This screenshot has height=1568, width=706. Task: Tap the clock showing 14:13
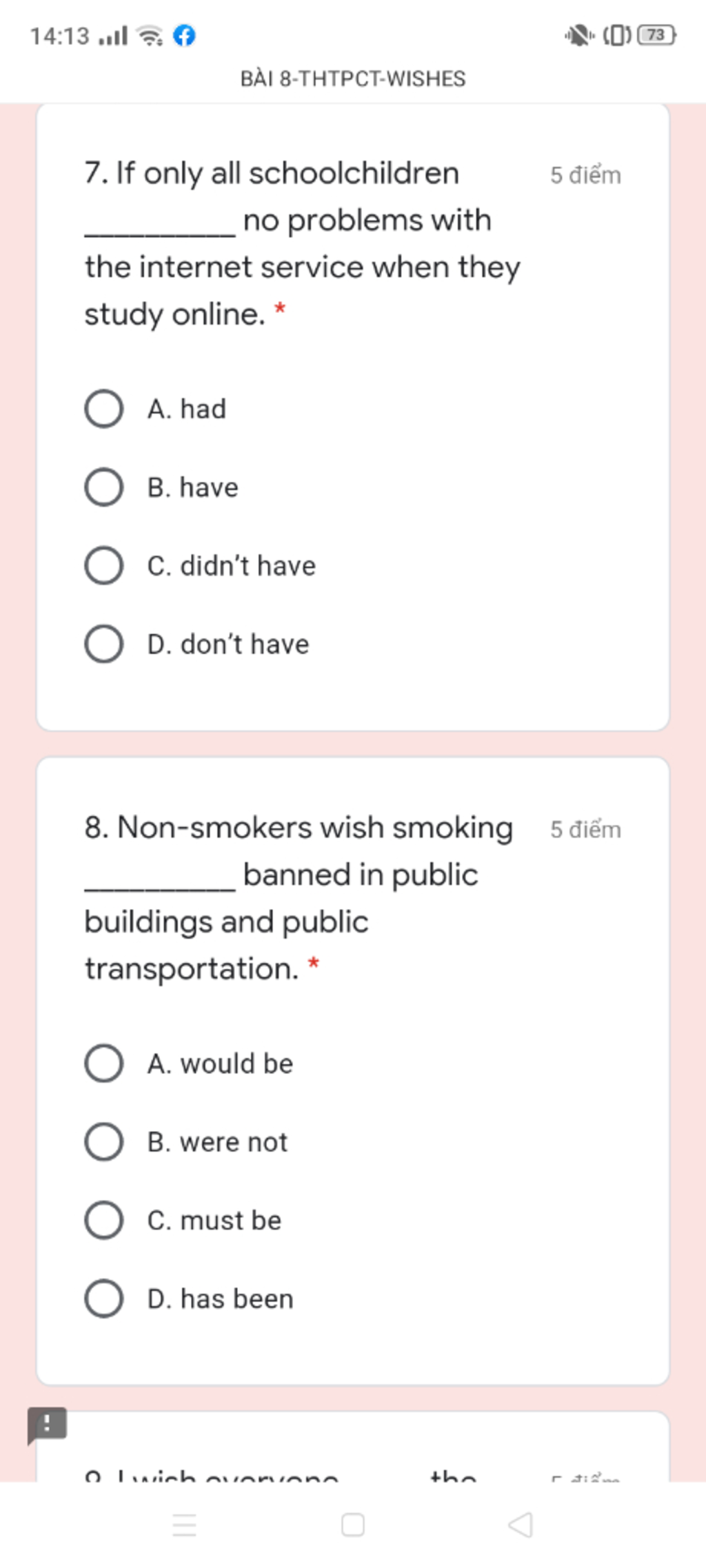(60, 36)
